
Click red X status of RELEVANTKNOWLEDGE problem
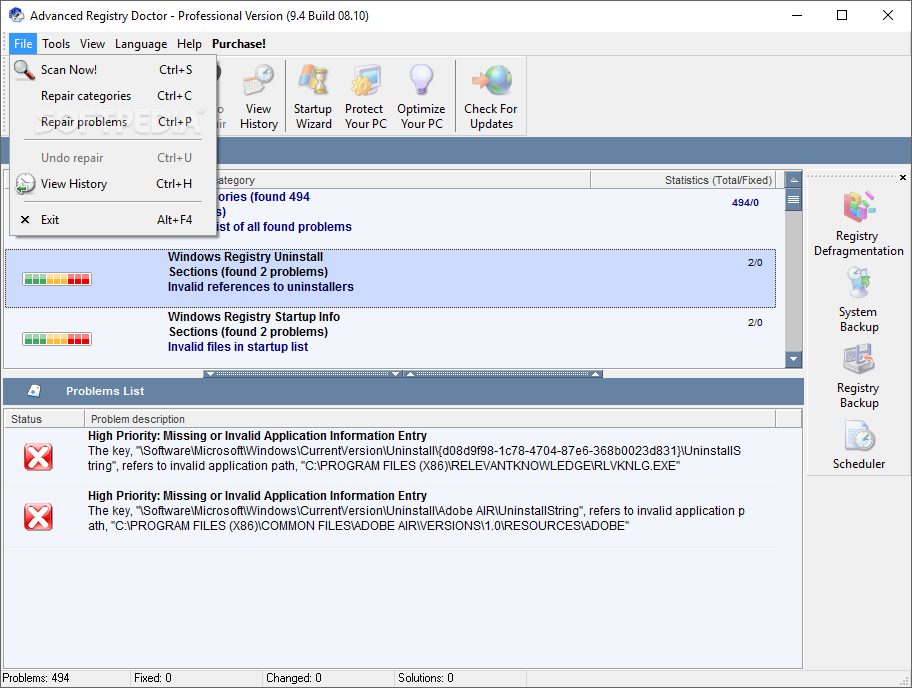(38, 457)
